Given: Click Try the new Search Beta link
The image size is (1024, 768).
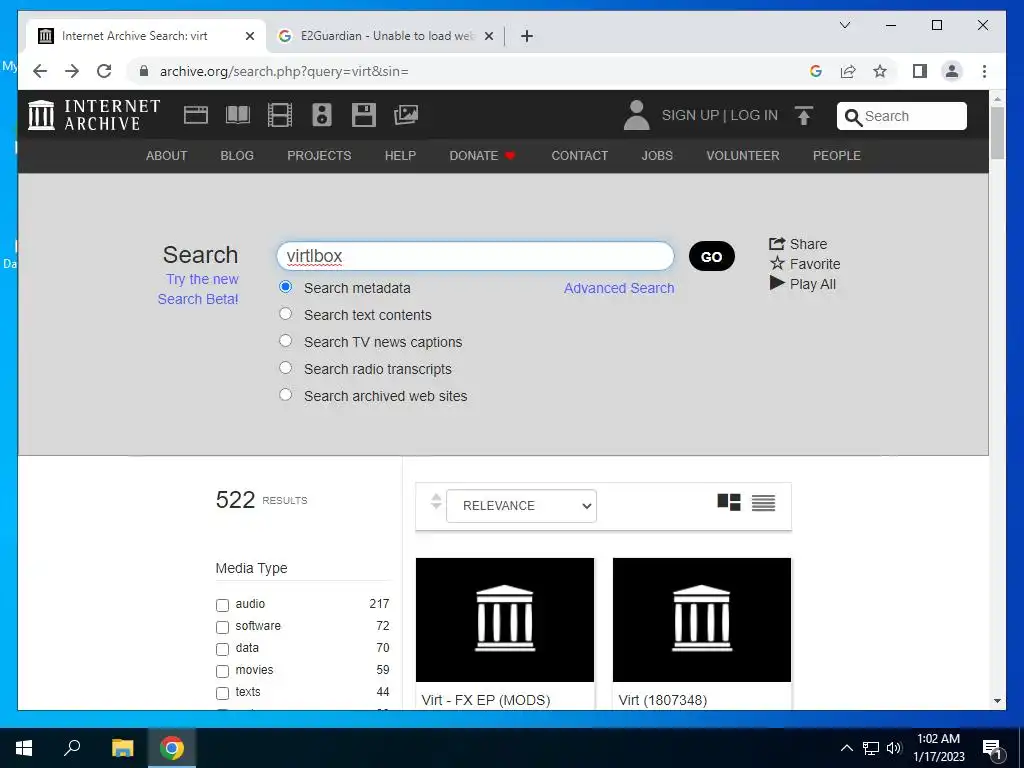Looking at the screenshot, I should [199, 289].
